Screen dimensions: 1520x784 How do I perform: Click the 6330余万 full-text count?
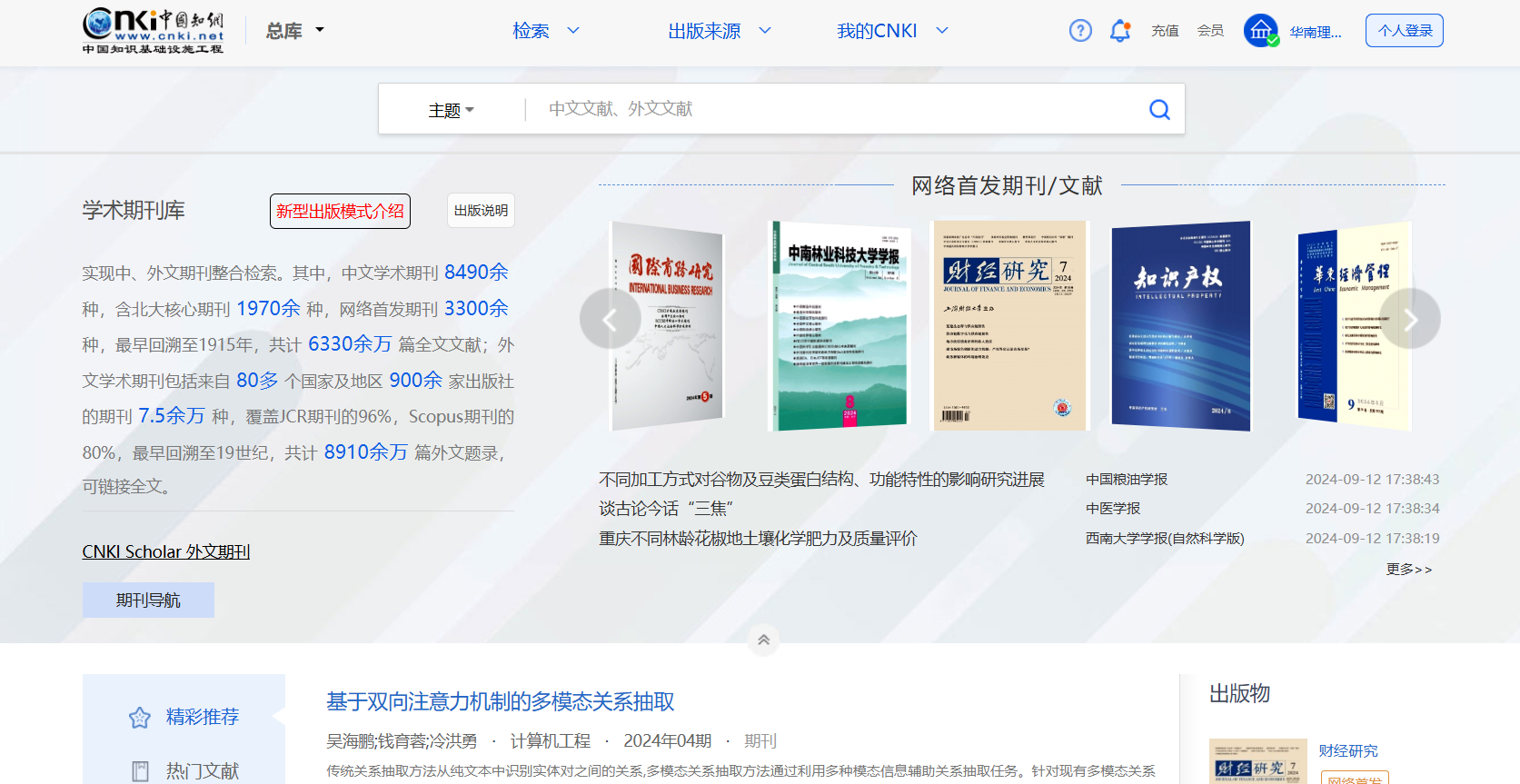click(x=350, y=344)
